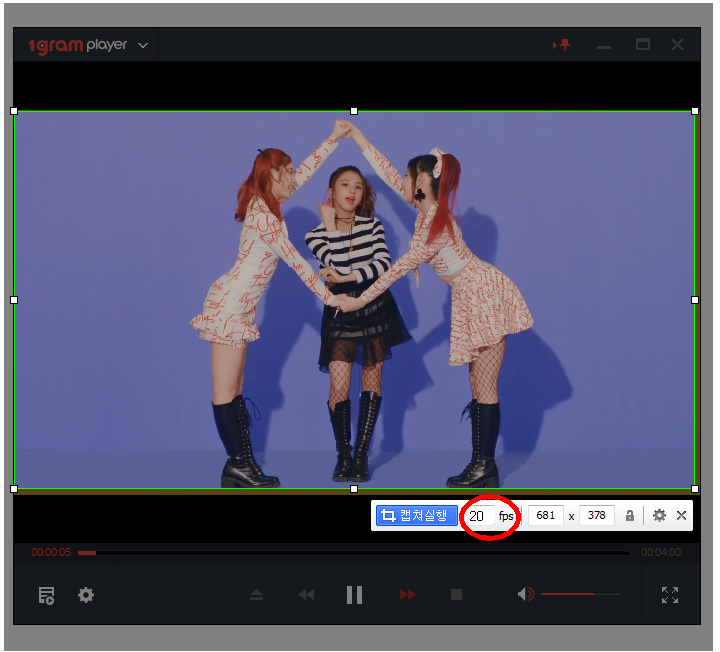Click top-right capture selection handle
This screenshot has width=720, height=652.
click(x=695, y=111)
